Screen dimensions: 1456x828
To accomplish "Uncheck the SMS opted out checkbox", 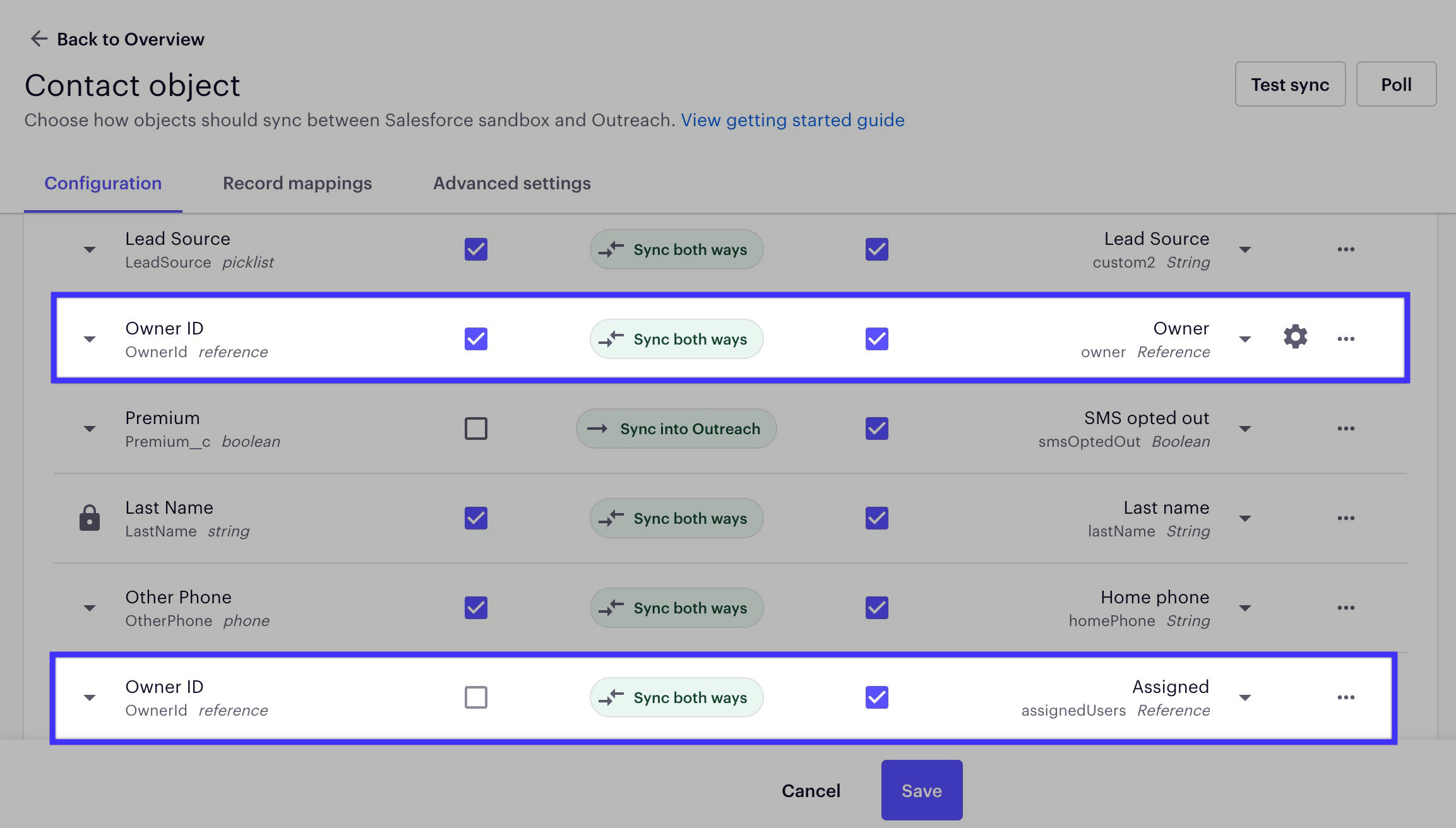I will point(876,429).
